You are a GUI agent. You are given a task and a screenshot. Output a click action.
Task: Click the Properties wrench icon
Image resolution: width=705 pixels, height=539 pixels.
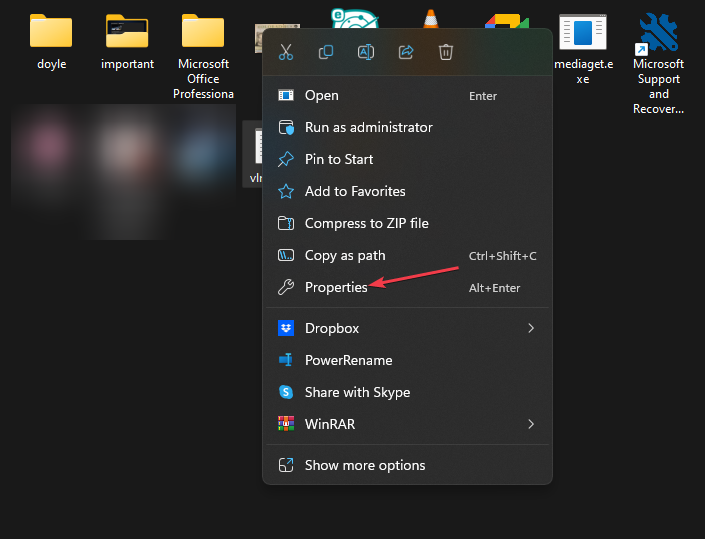286,287
